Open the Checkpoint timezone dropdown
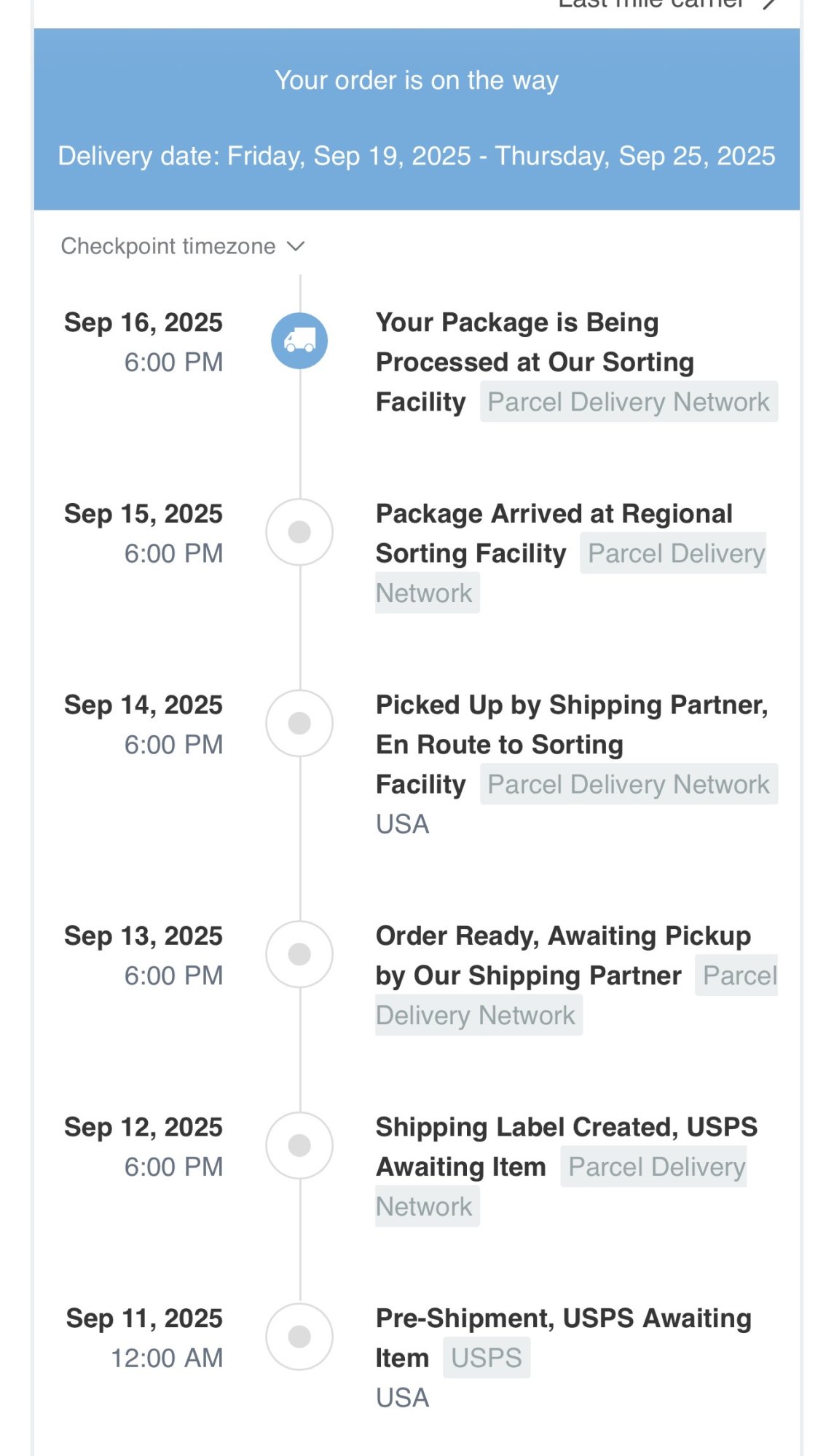834x1456 pixels. pos(168,246)
